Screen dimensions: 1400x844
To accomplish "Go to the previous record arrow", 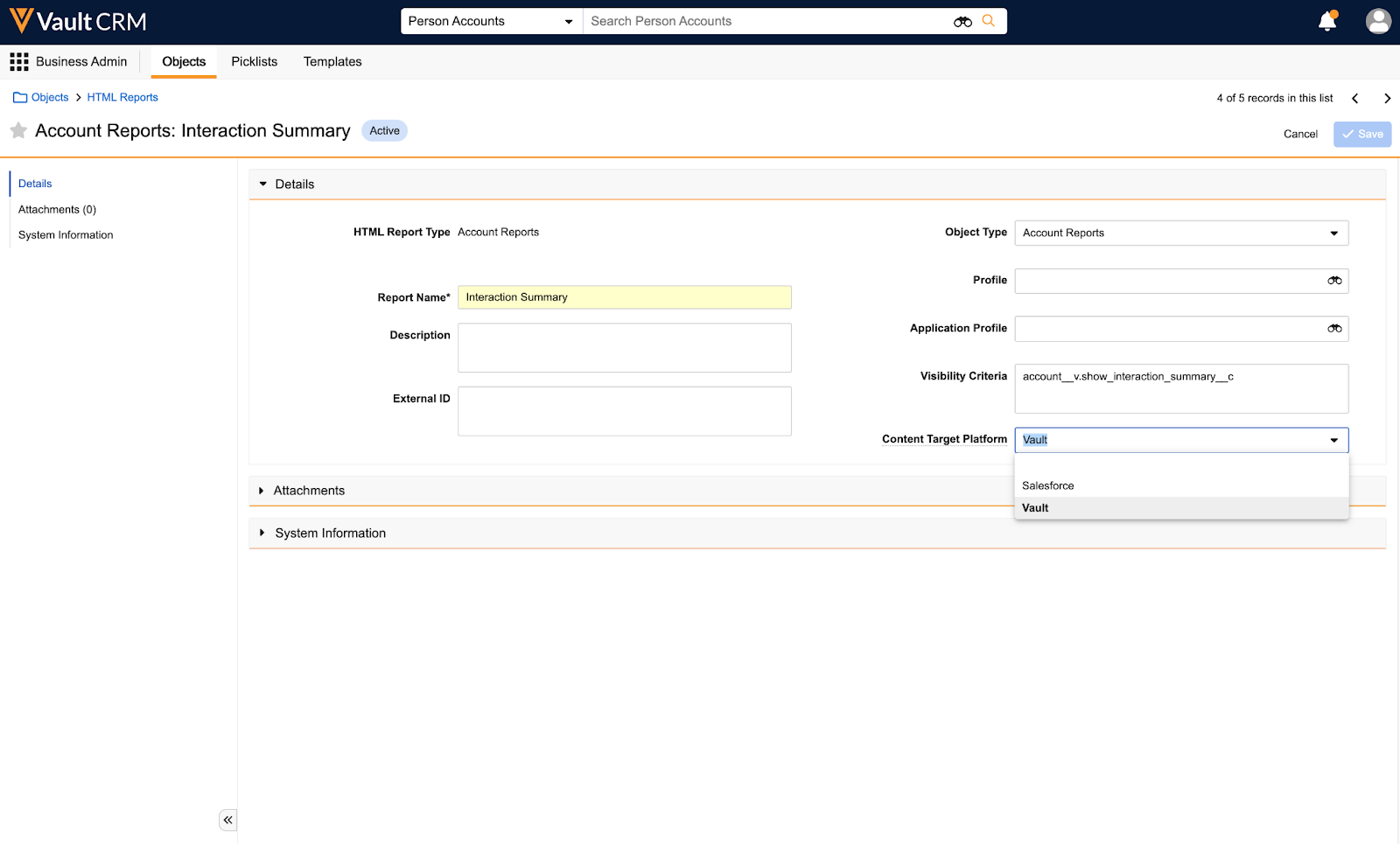I will 1355,99.
